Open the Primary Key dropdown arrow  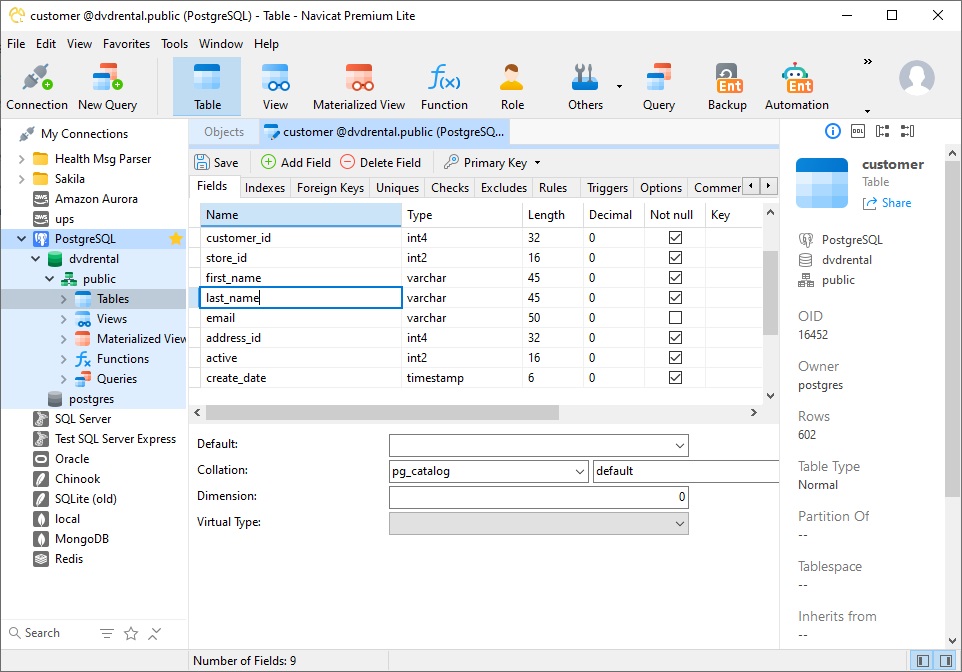point(537,163)
